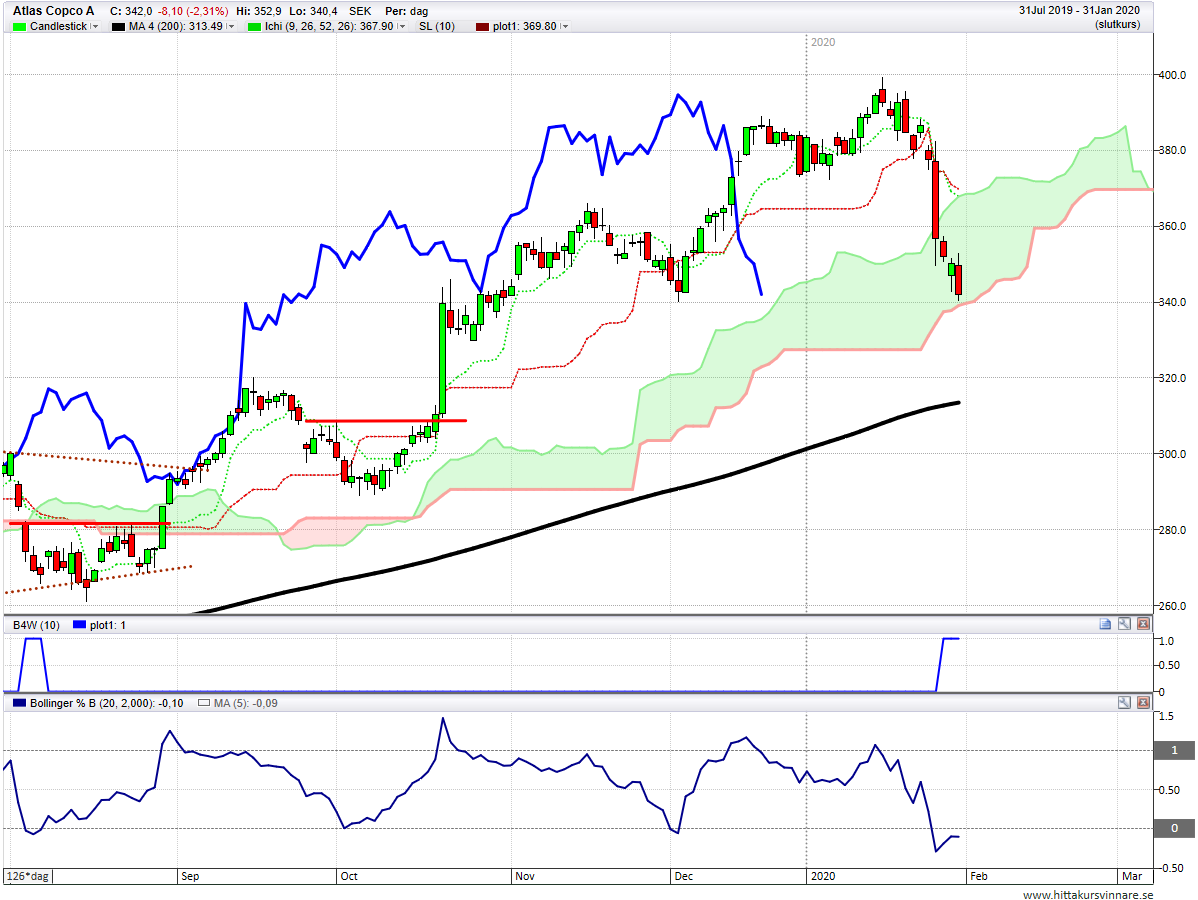The image size is (1198, 900).
Task: Click the Sep label on time axis
Action: (190, 876)
